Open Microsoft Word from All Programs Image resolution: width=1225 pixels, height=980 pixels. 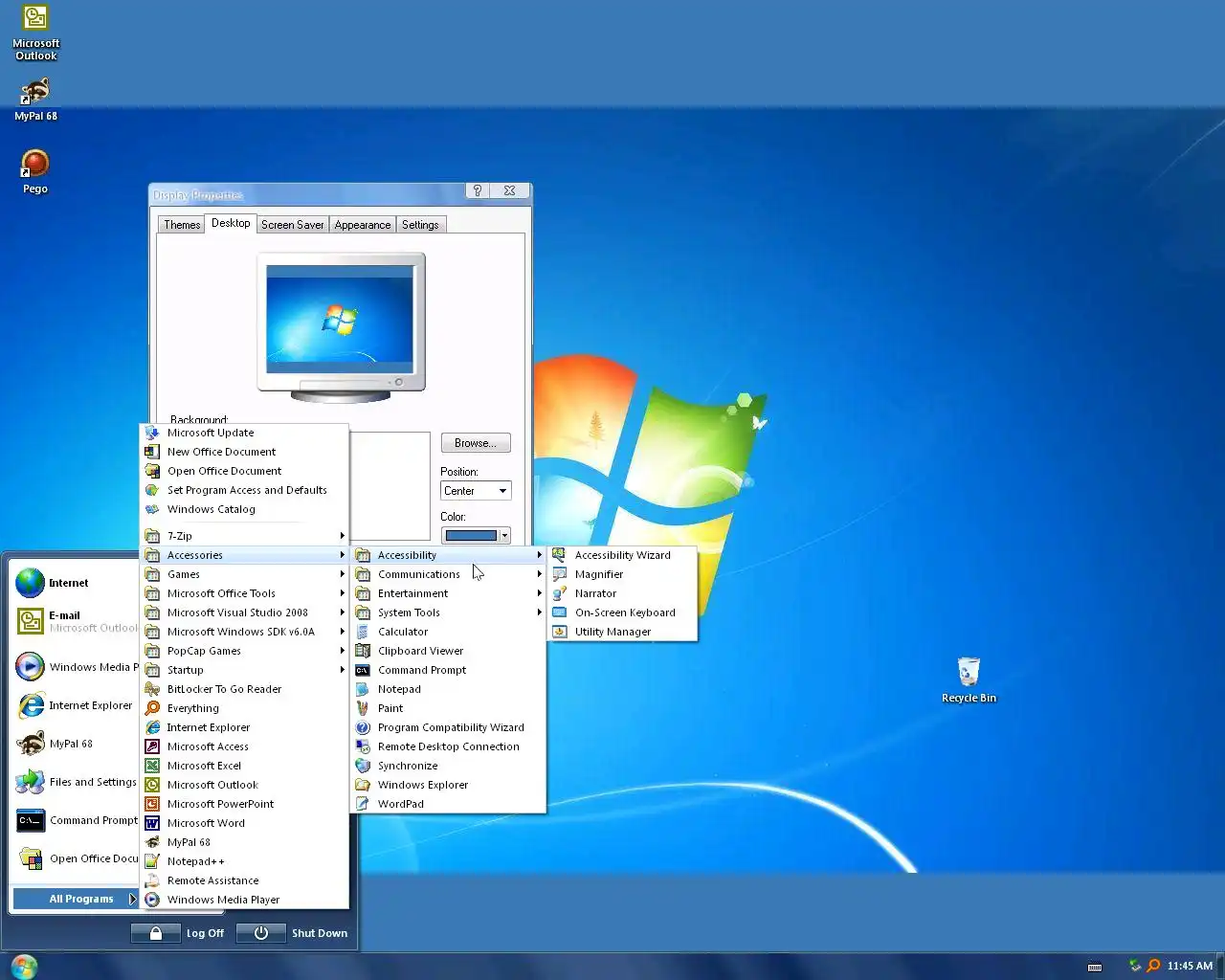coord(244,823)
